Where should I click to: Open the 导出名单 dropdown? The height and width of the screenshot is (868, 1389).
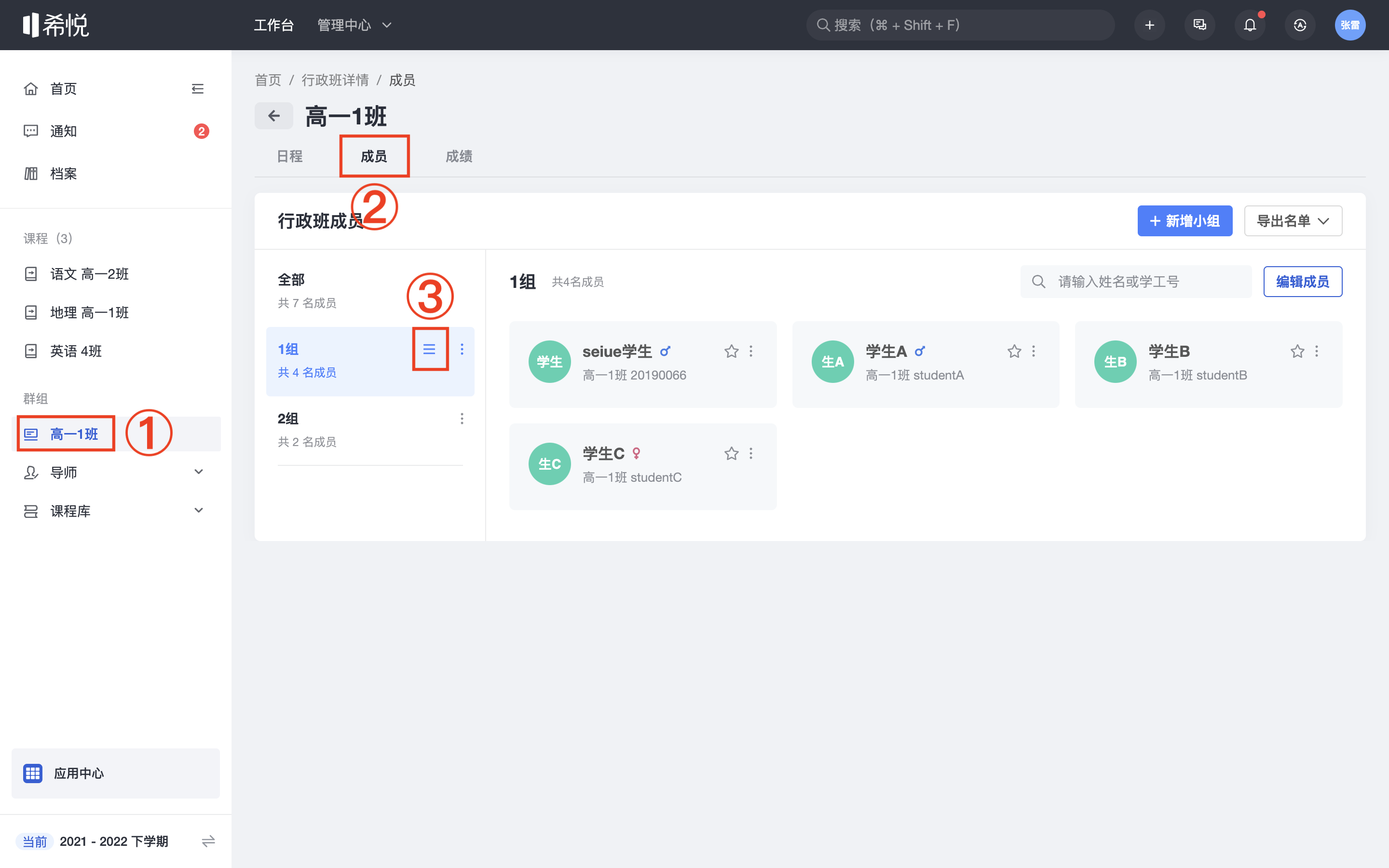[x=1293, y=221]
